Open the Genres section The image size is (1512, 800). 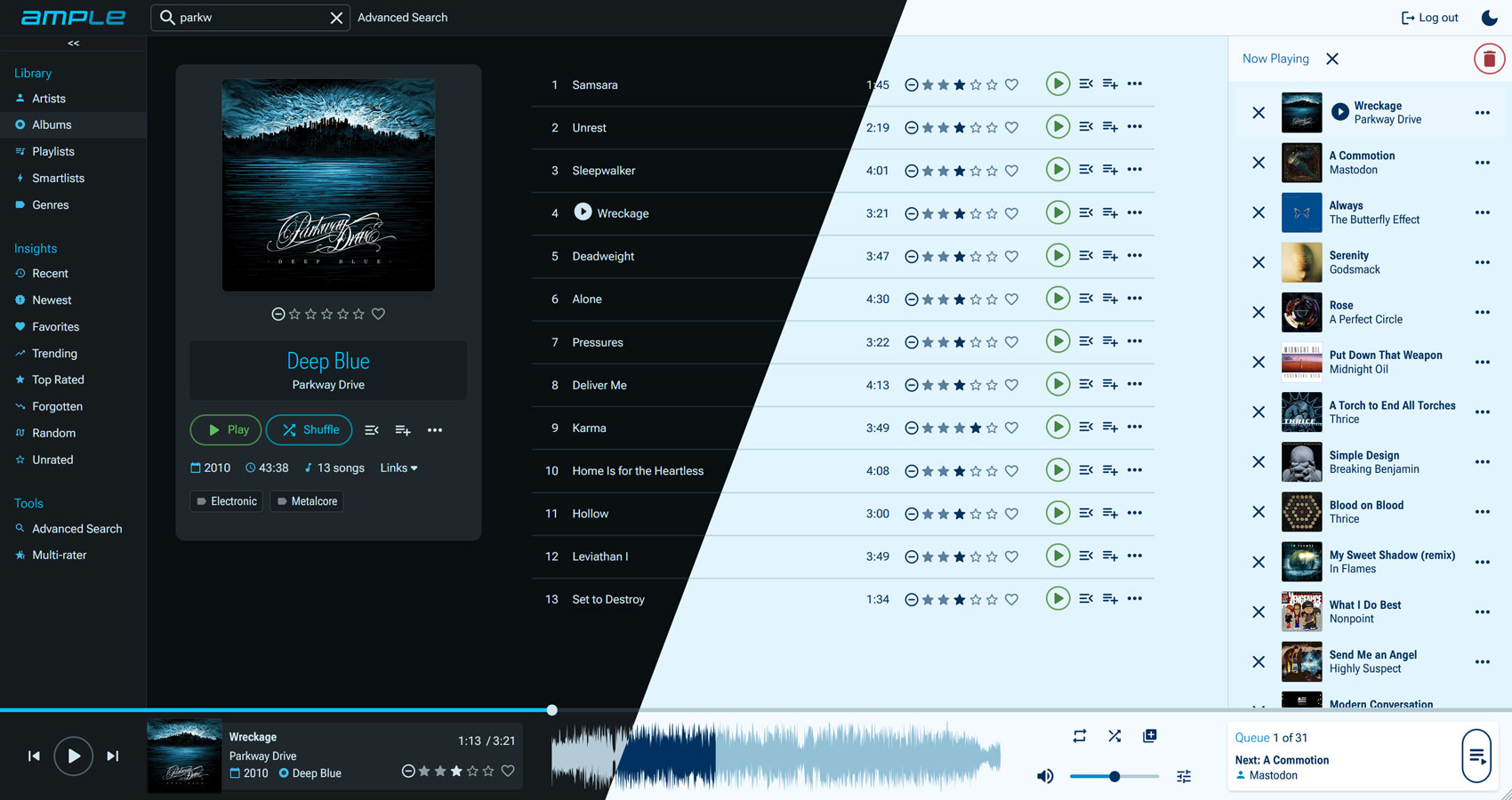[x=51, y=204]
